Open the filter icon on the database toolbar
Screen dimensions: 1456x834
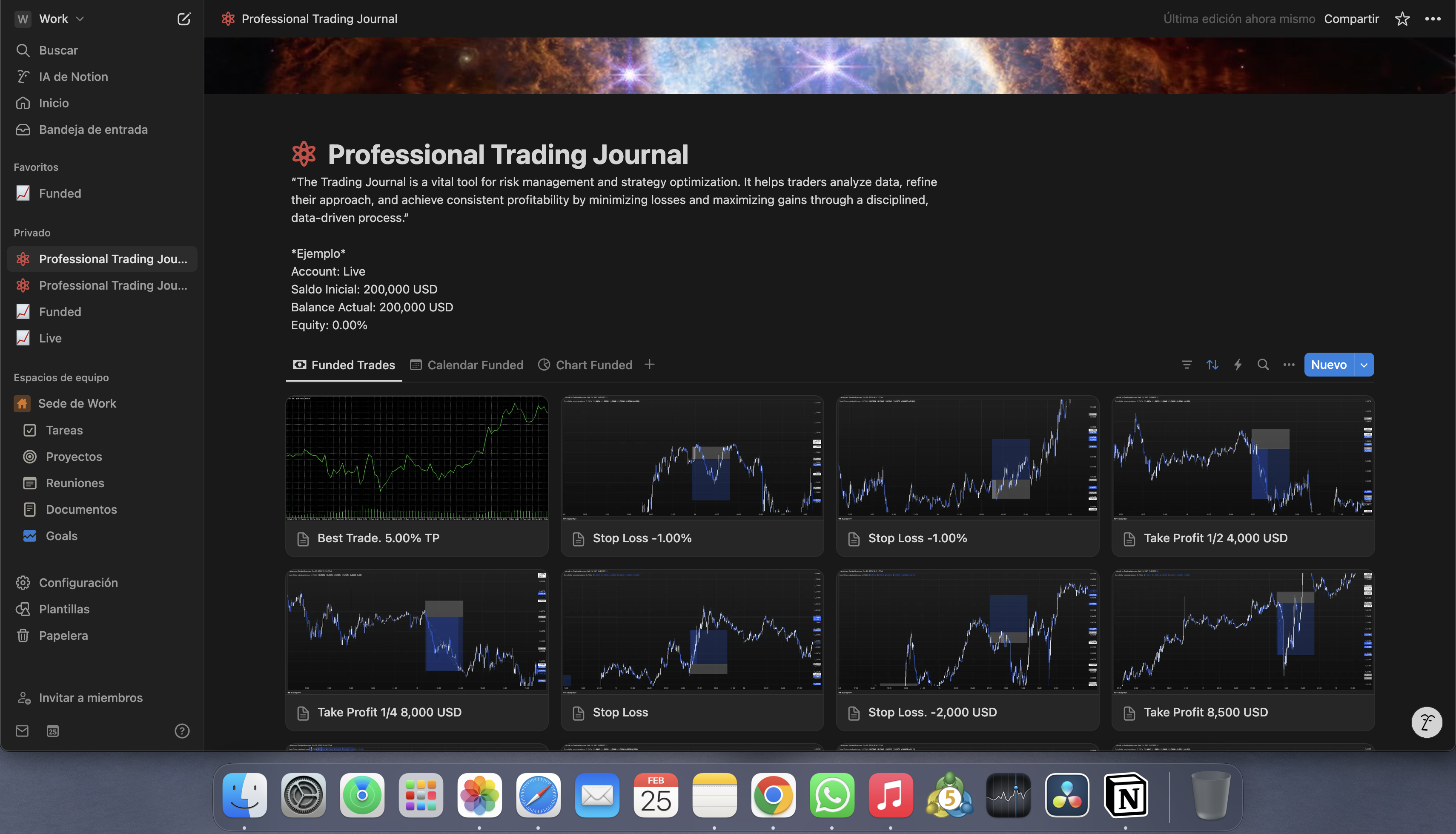coord(1187,364)
